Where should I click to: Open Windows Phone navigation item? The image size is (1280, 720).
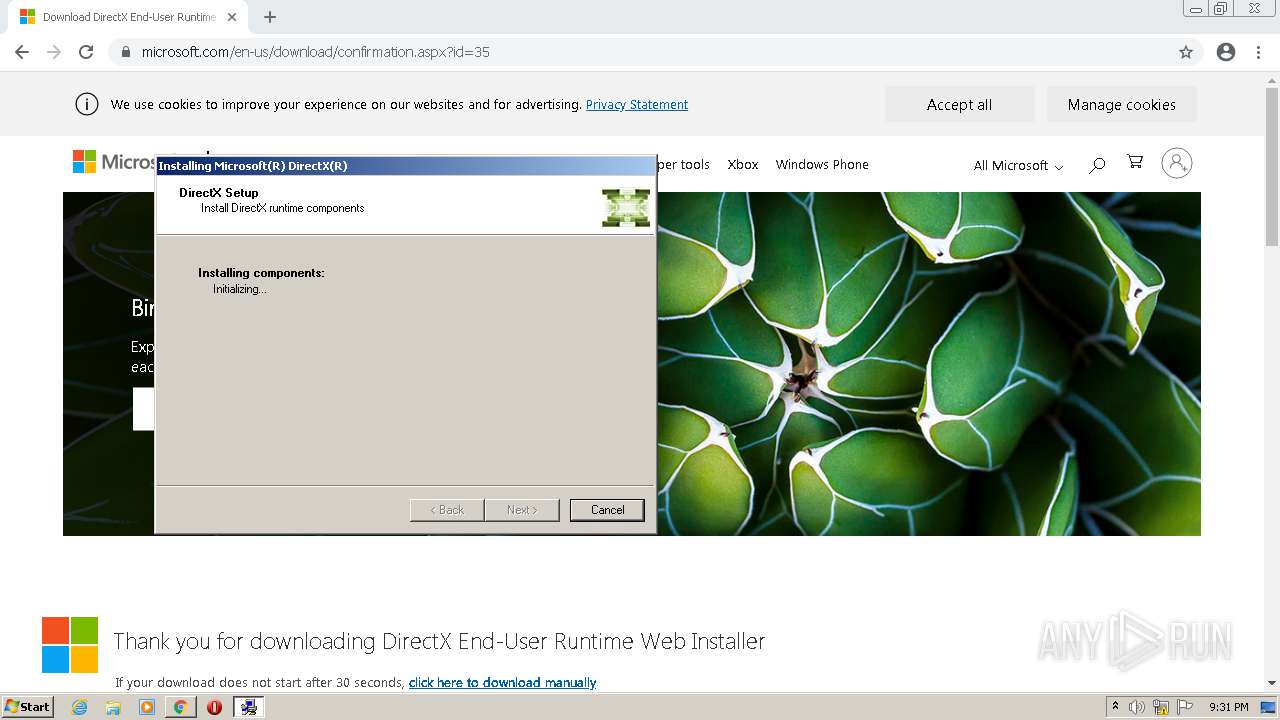click(x=822, y=164)
